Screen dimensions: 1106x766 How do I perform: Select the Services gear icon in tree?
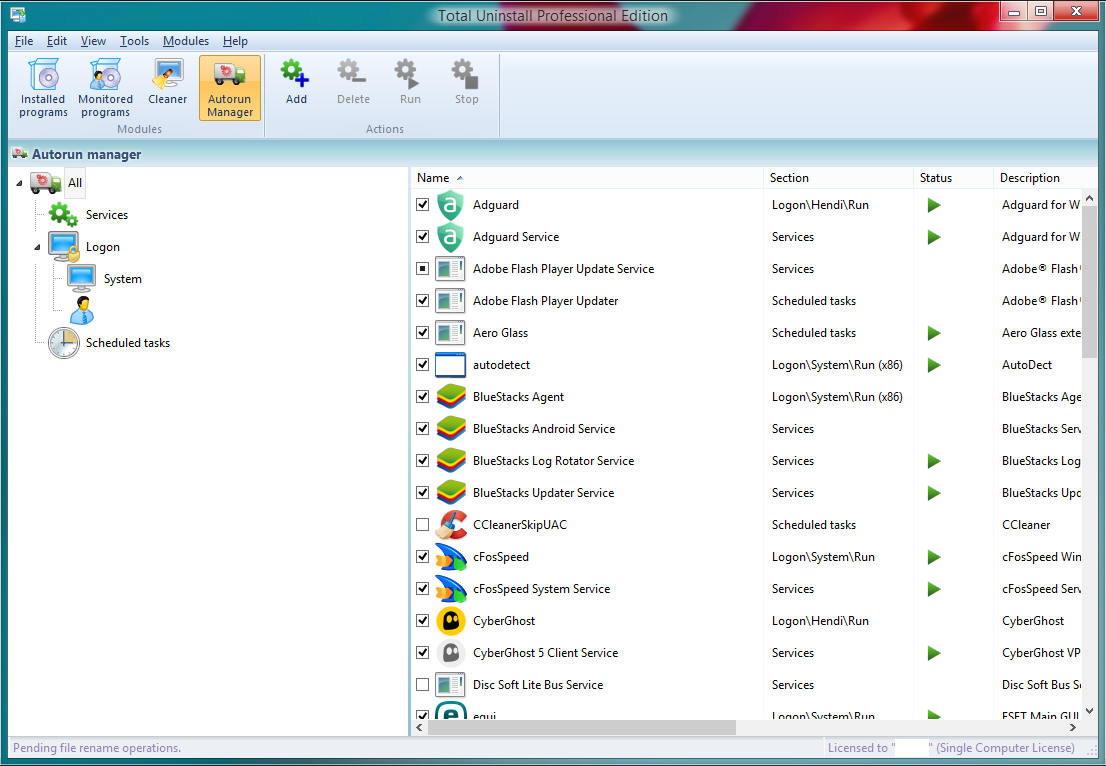coord(63,214)
